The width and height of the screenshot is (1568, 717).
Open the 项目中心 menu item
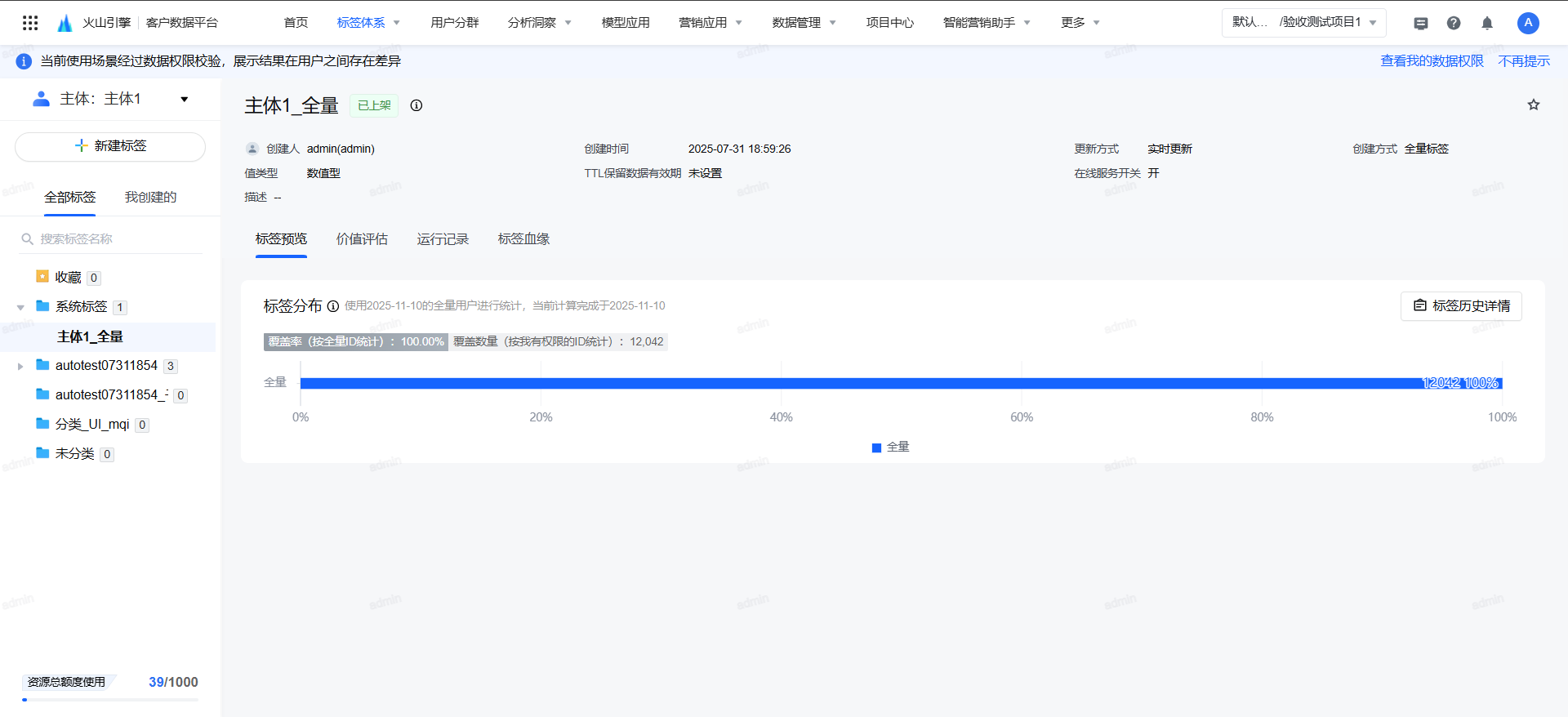[x=890, y=23]
